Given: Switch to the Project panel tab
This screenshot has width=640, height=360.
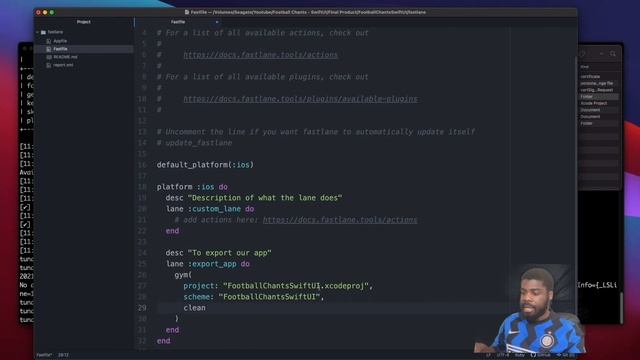Looking at the screenshot, I should coord(84,22).
